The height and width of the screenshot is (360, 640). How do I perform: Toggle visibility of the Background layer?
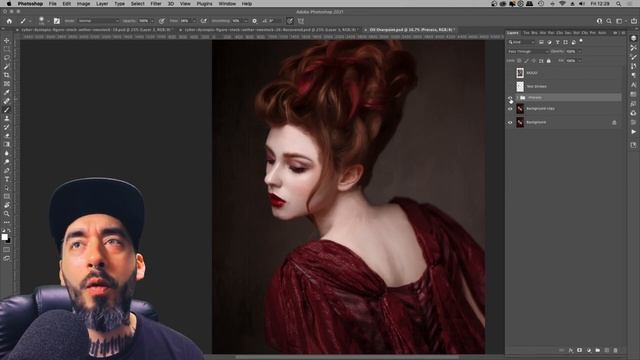(510, 122)
